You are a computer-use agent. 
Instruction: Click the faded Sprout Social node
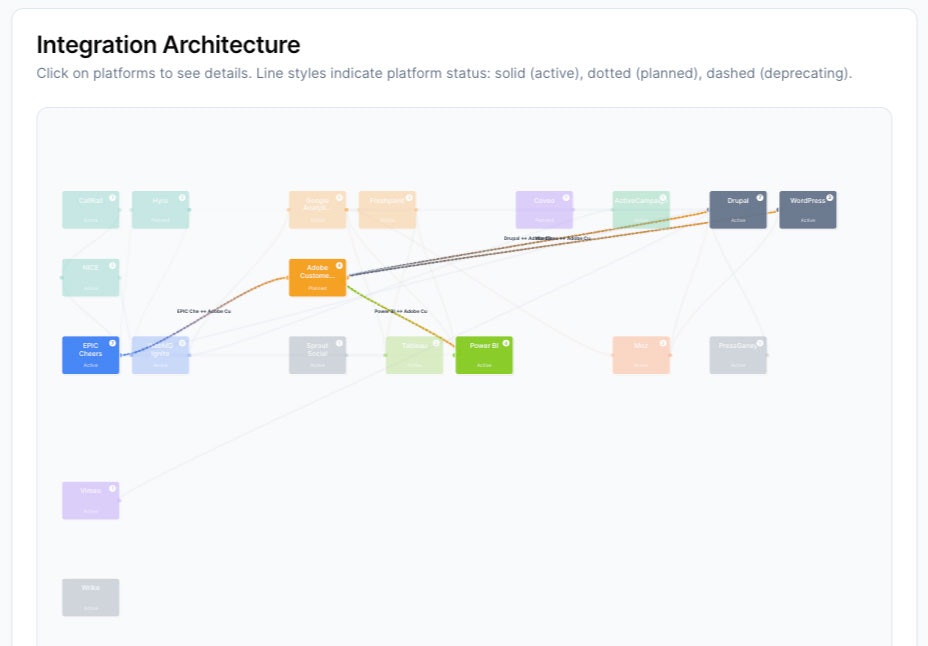[x=317, y=355]
